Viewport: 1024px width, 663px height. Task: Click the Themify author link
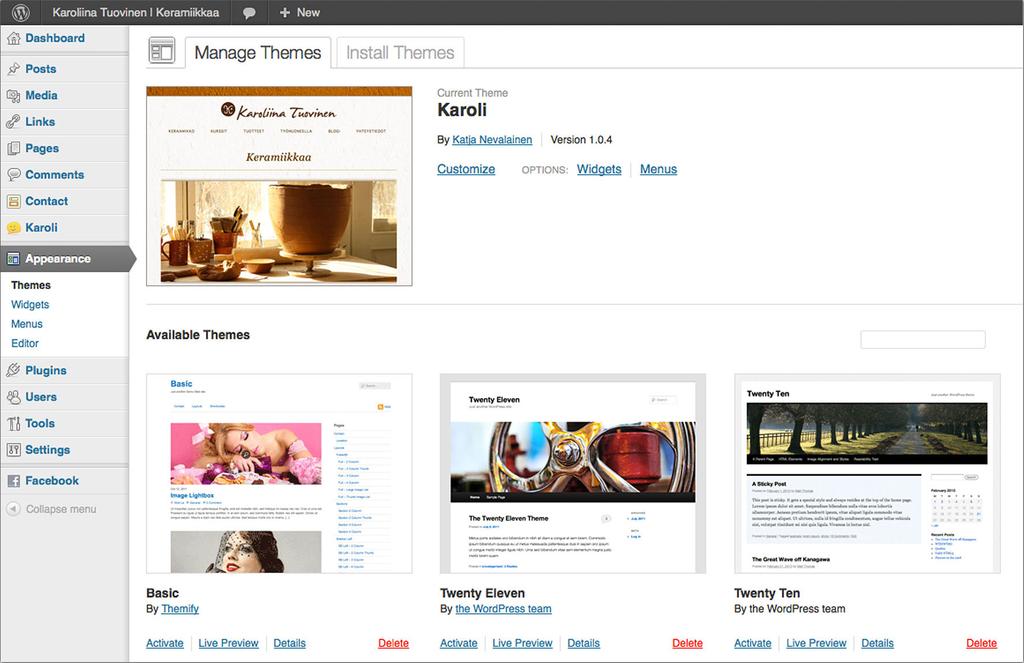tap(180, 609)
